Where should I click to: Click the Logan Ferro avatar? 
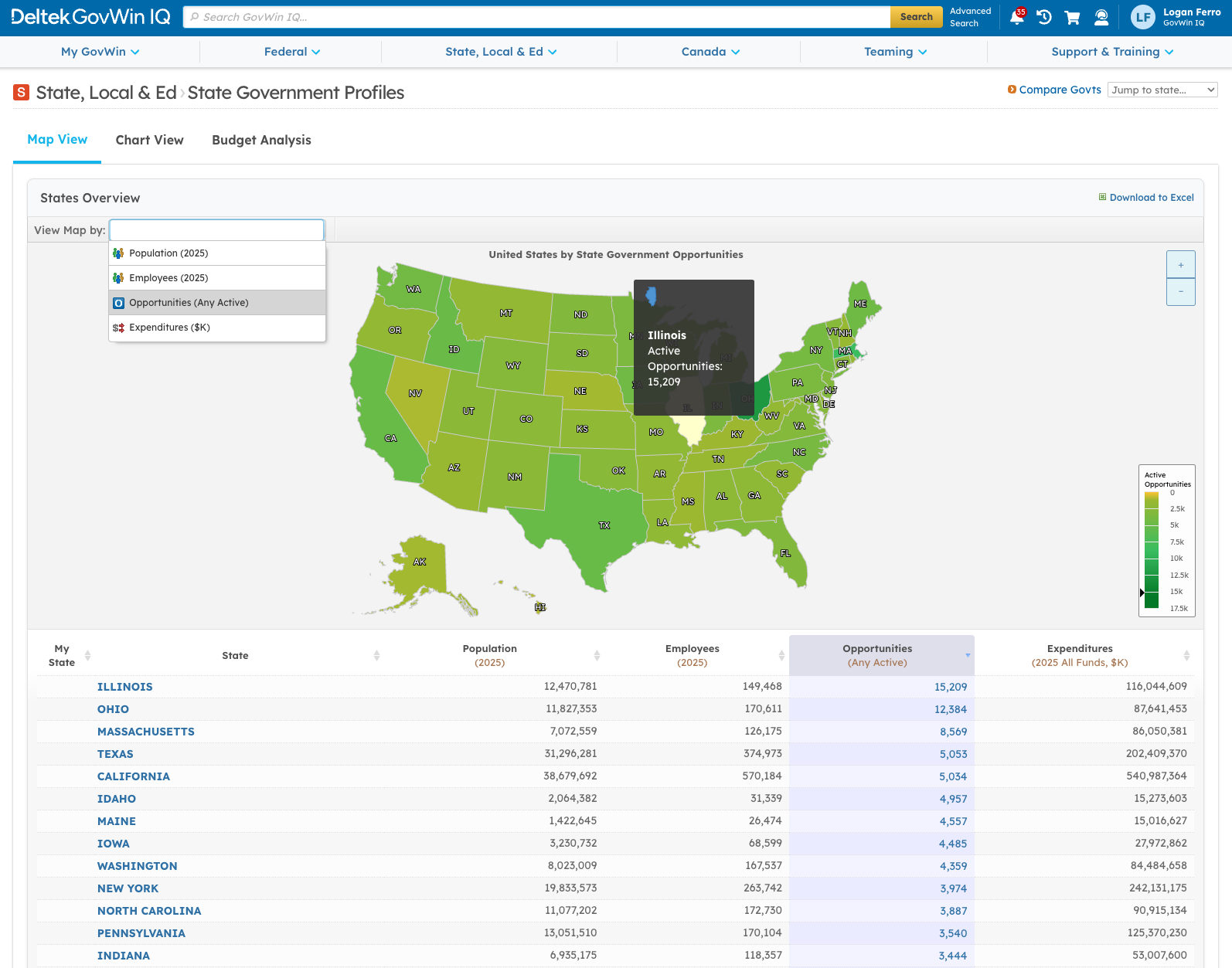[1142, 17]
